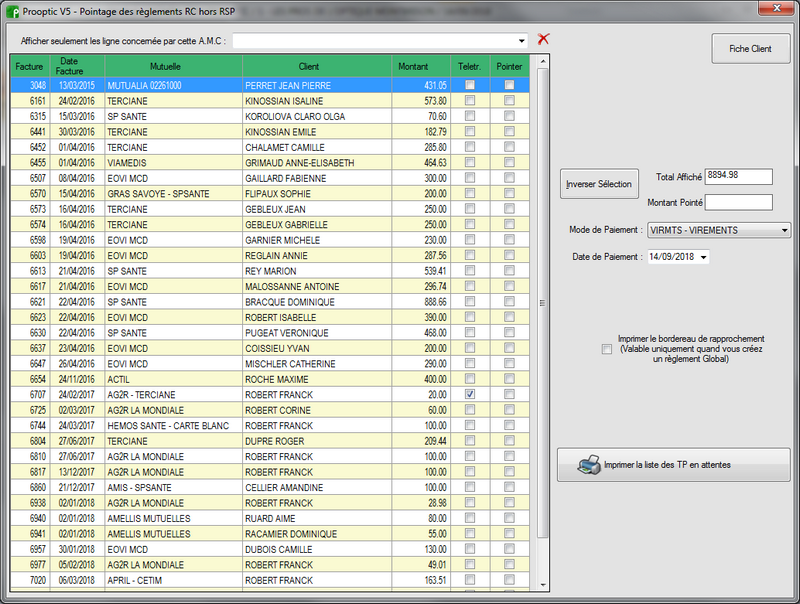800x604 pixels.
Task: Click mutuelle AMIS - SPSANTE
Action: 139,488
